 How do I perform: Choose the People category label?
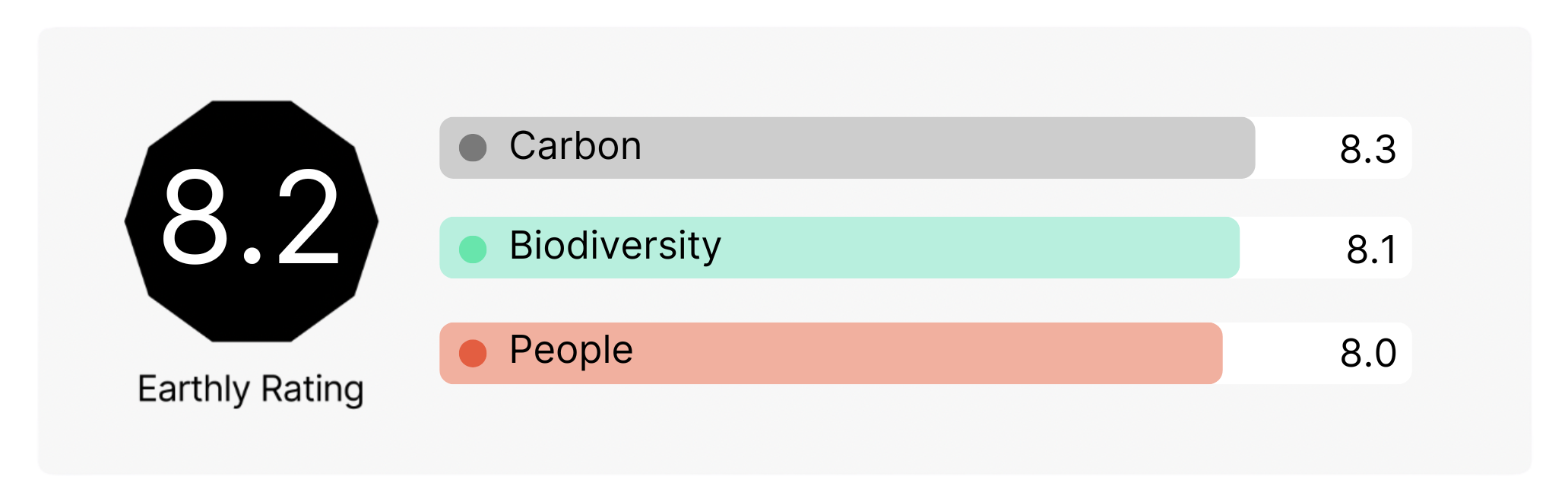tap(571, 351)
